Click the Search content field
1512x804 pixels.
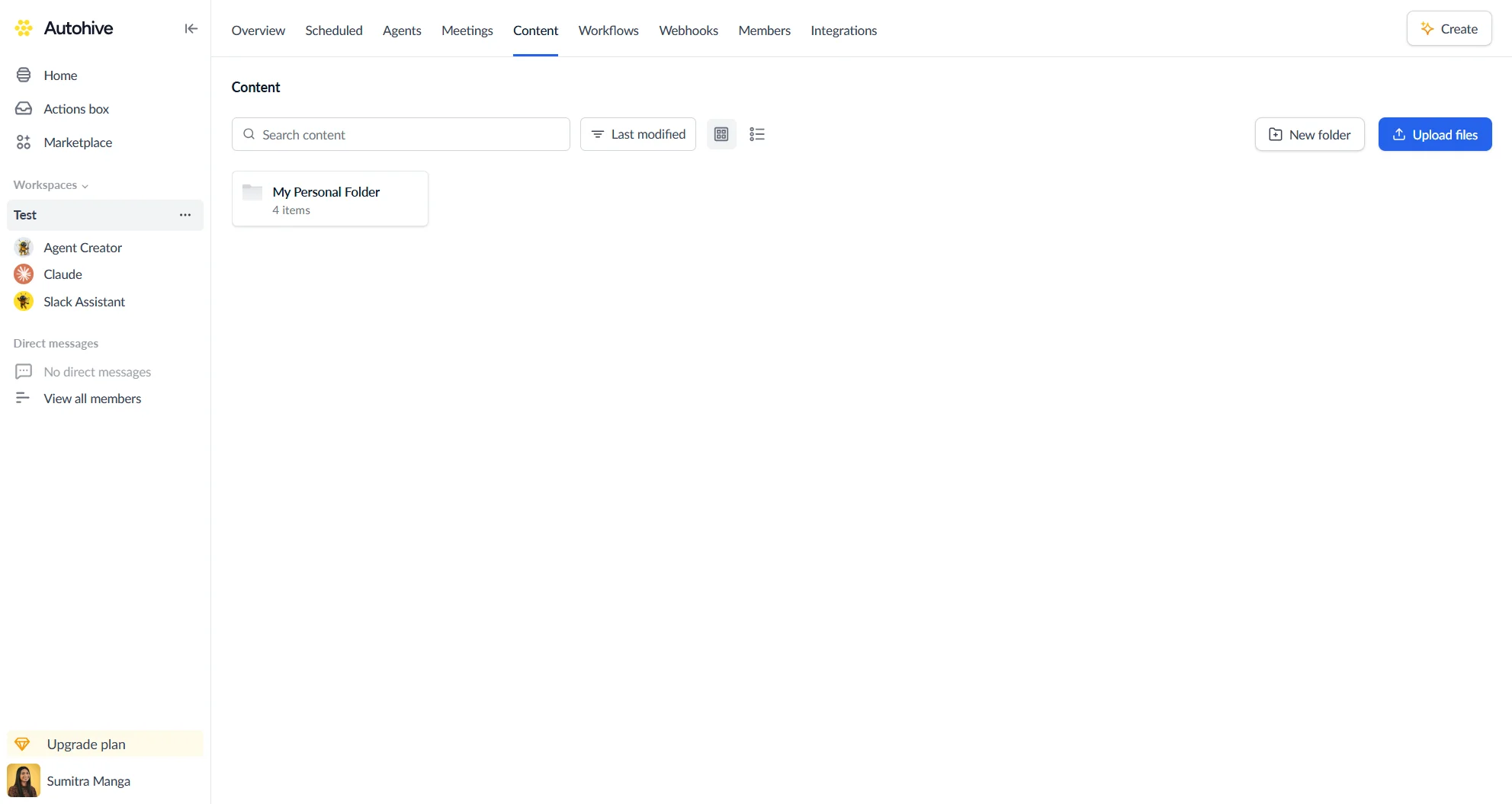click(x=400, y=134)
